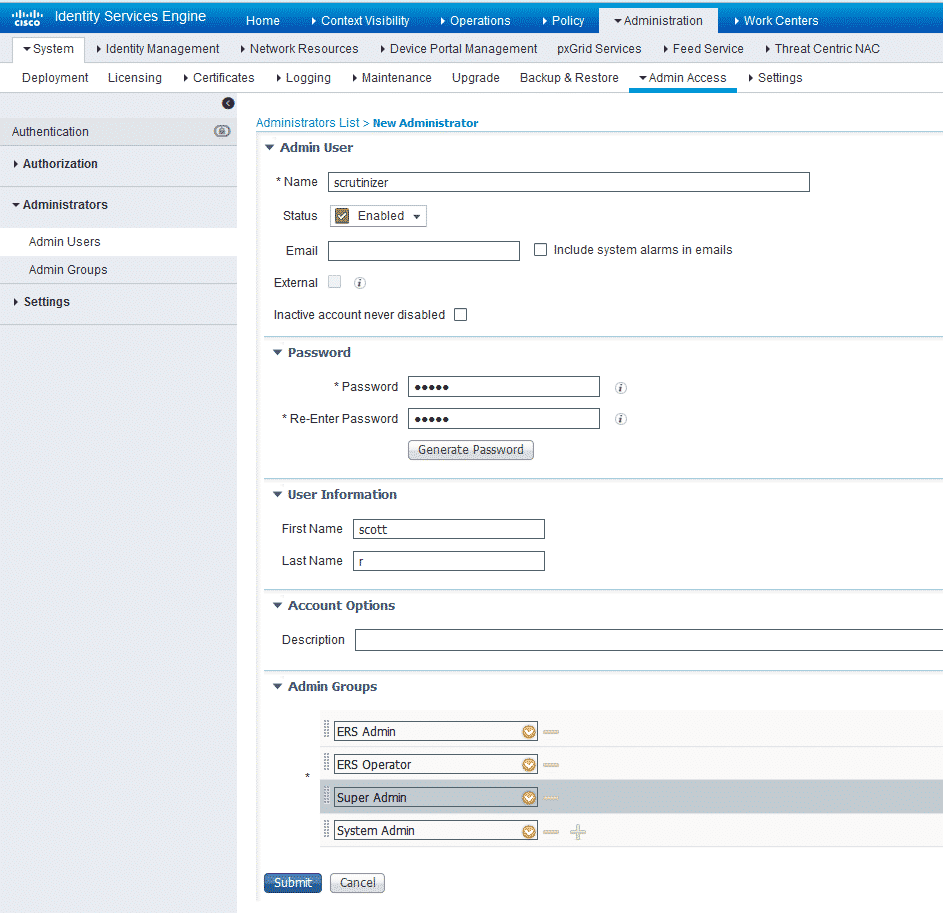Open the Identity Management submenu
Screen dimensions: 943x913
[158, 49]
